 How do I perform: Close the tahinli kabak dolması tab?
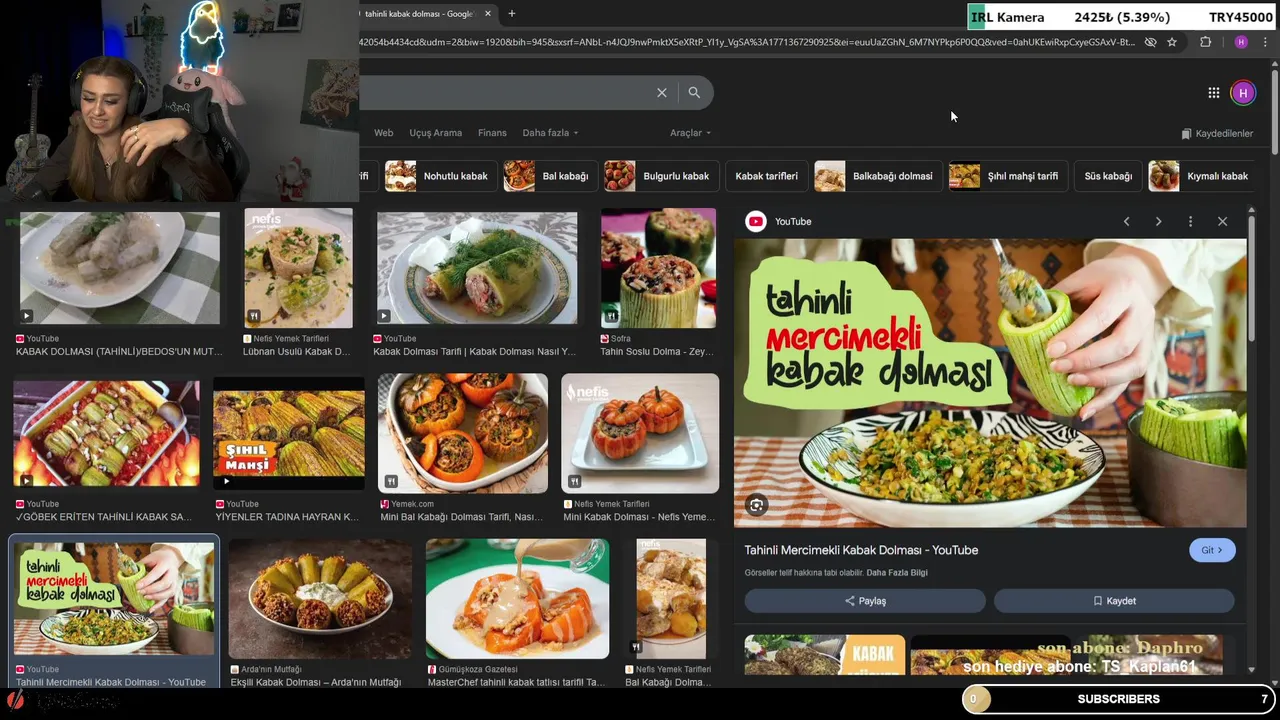[488, 14]
